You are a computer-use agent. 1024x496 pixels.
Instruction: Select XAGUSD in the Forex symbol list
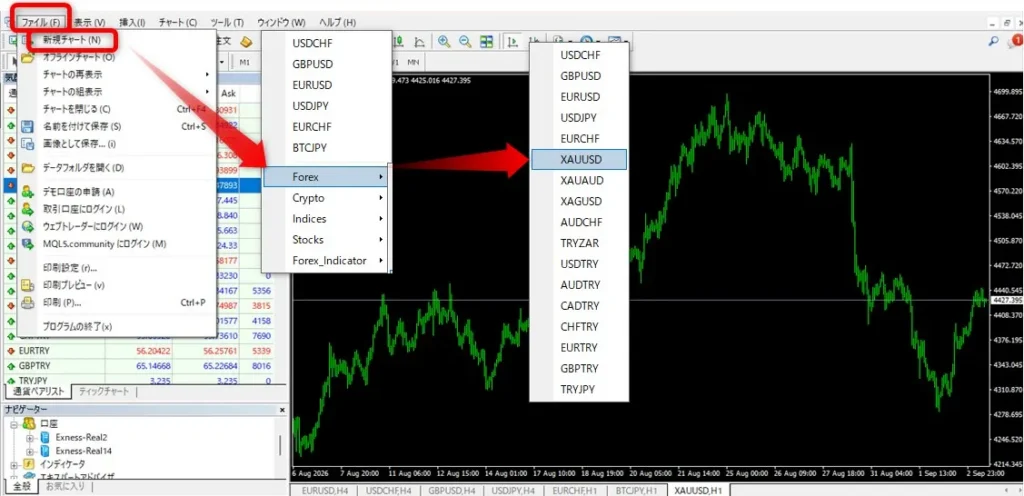coord(579,201)
